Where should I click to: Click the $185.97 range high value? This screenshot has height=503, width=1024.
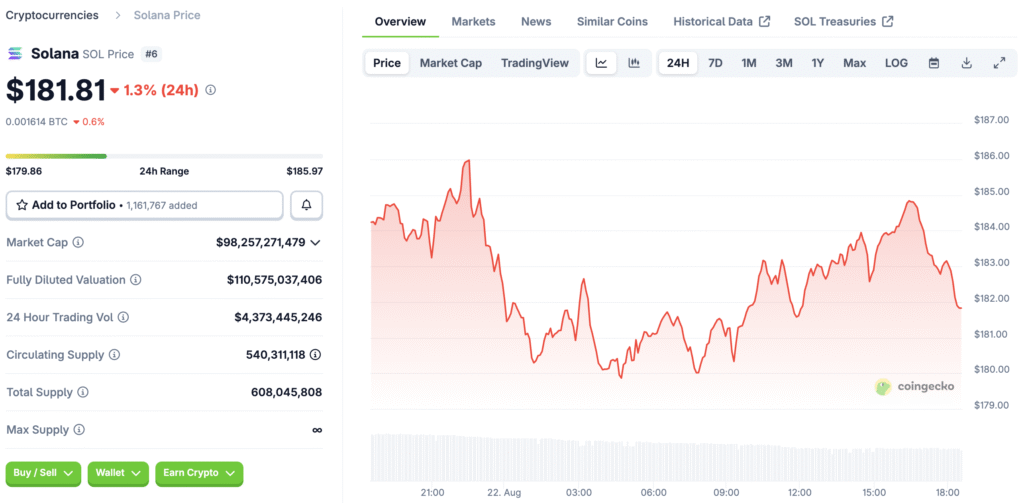304,171
